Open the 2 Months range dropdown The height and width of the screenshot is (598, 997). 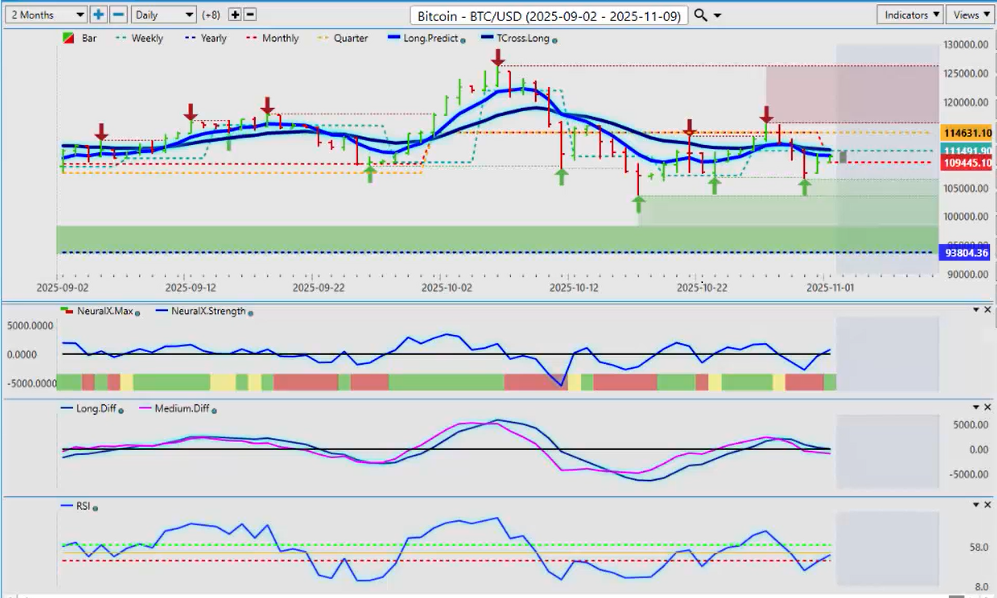[x=45, y=15]
